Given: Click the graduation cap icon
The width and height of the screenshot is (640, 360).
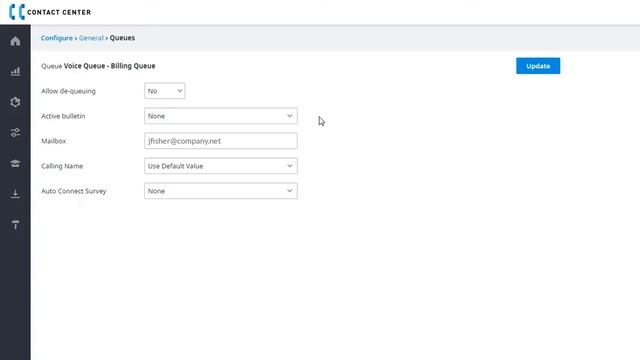Looking at the screenshot, I should point(15,163).
